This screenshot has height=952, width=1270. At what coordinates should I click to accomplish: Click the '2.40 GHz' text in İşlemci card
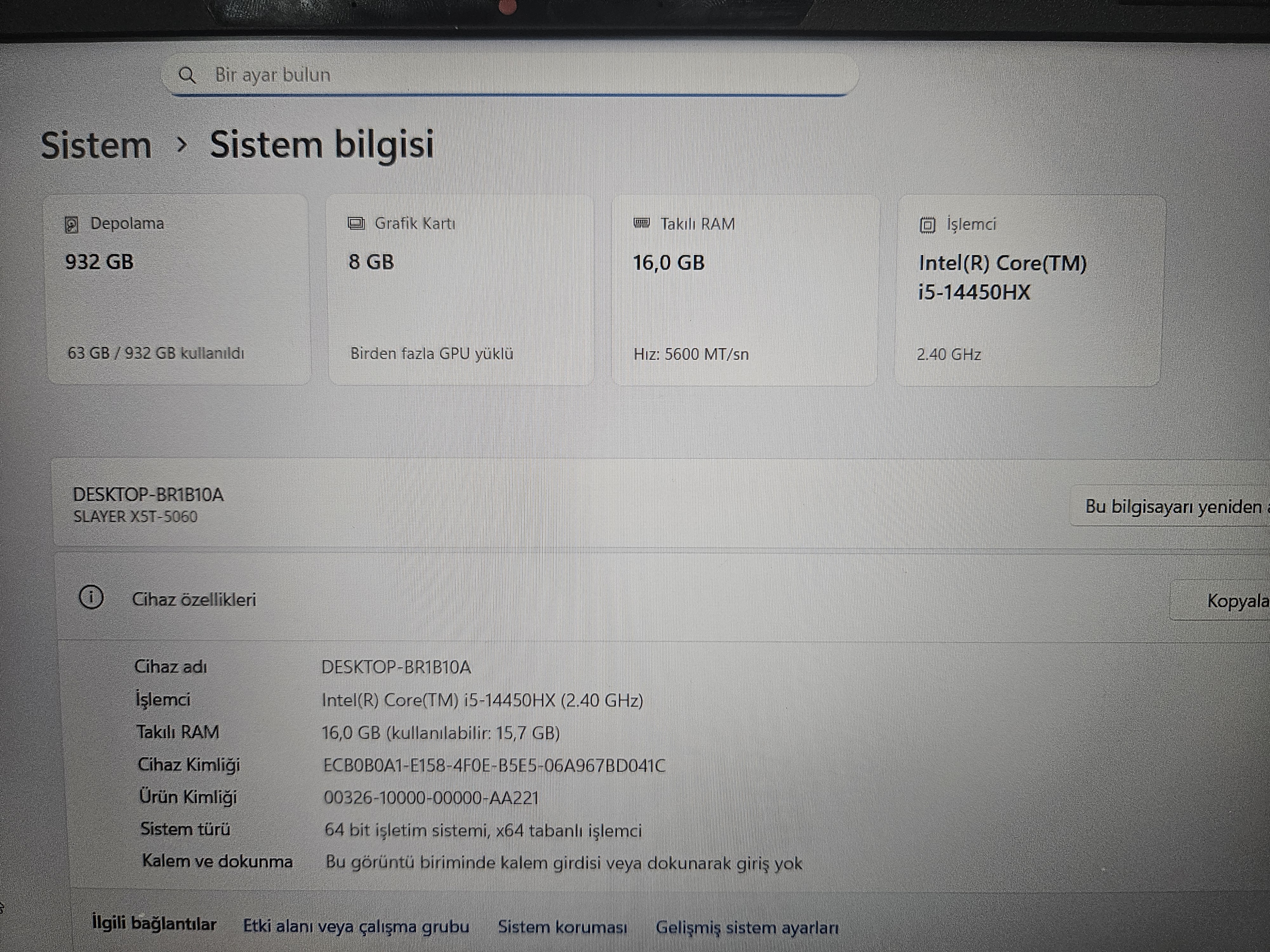(948, 355)
